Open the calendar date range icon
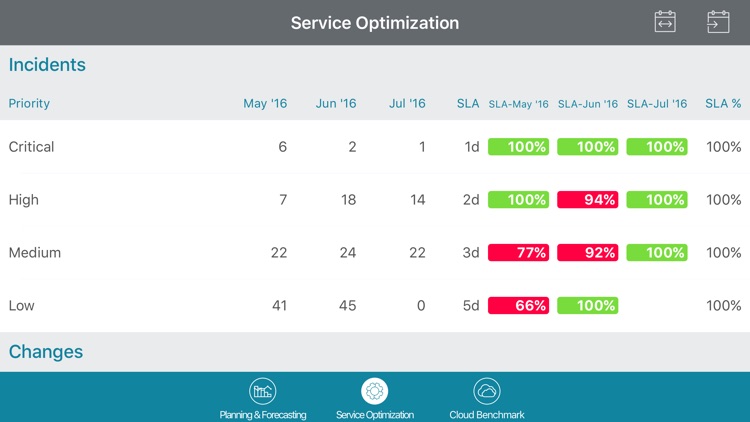750x422 pixels. (x=665, y=22)
